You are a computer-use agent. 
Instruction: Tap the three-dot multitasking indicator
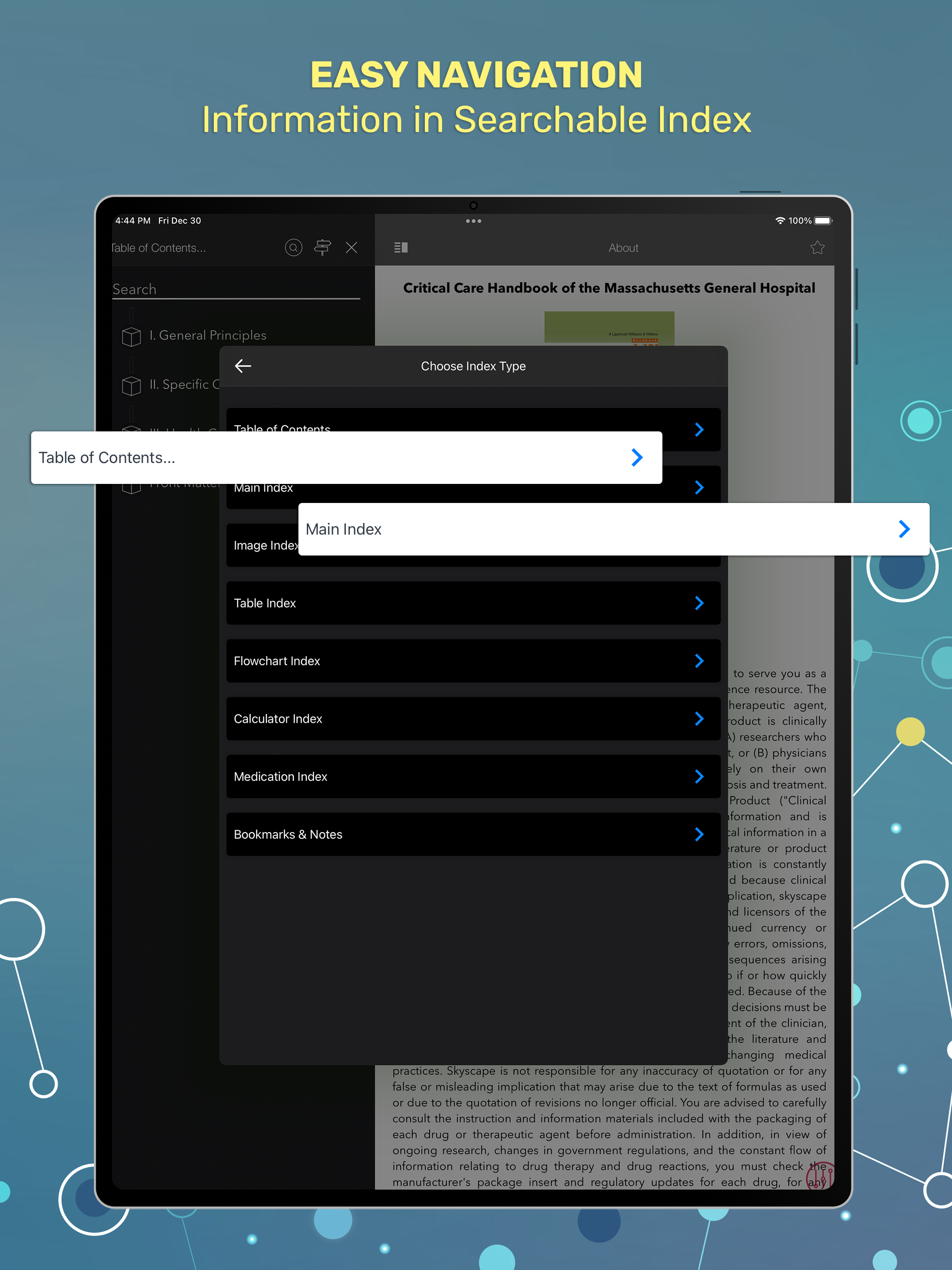(473, 221)
